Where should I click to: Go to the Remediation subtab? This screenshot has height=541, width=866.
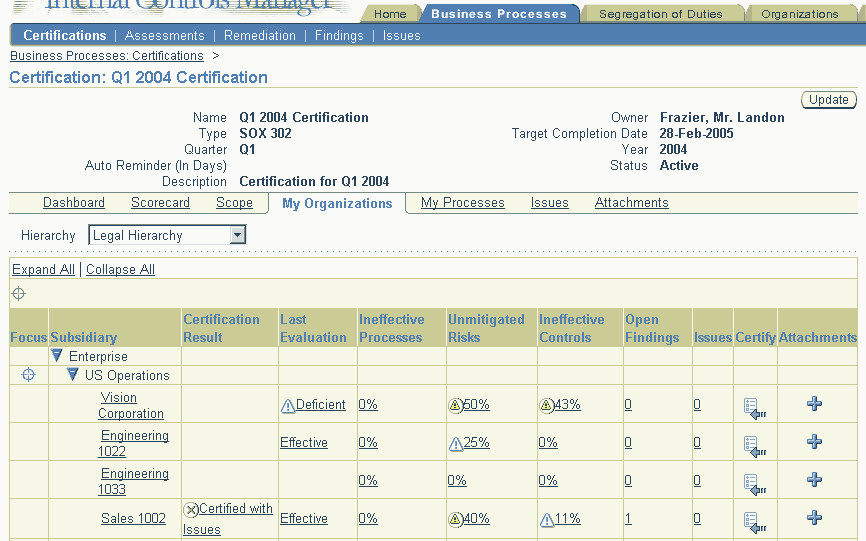[260, 35]
